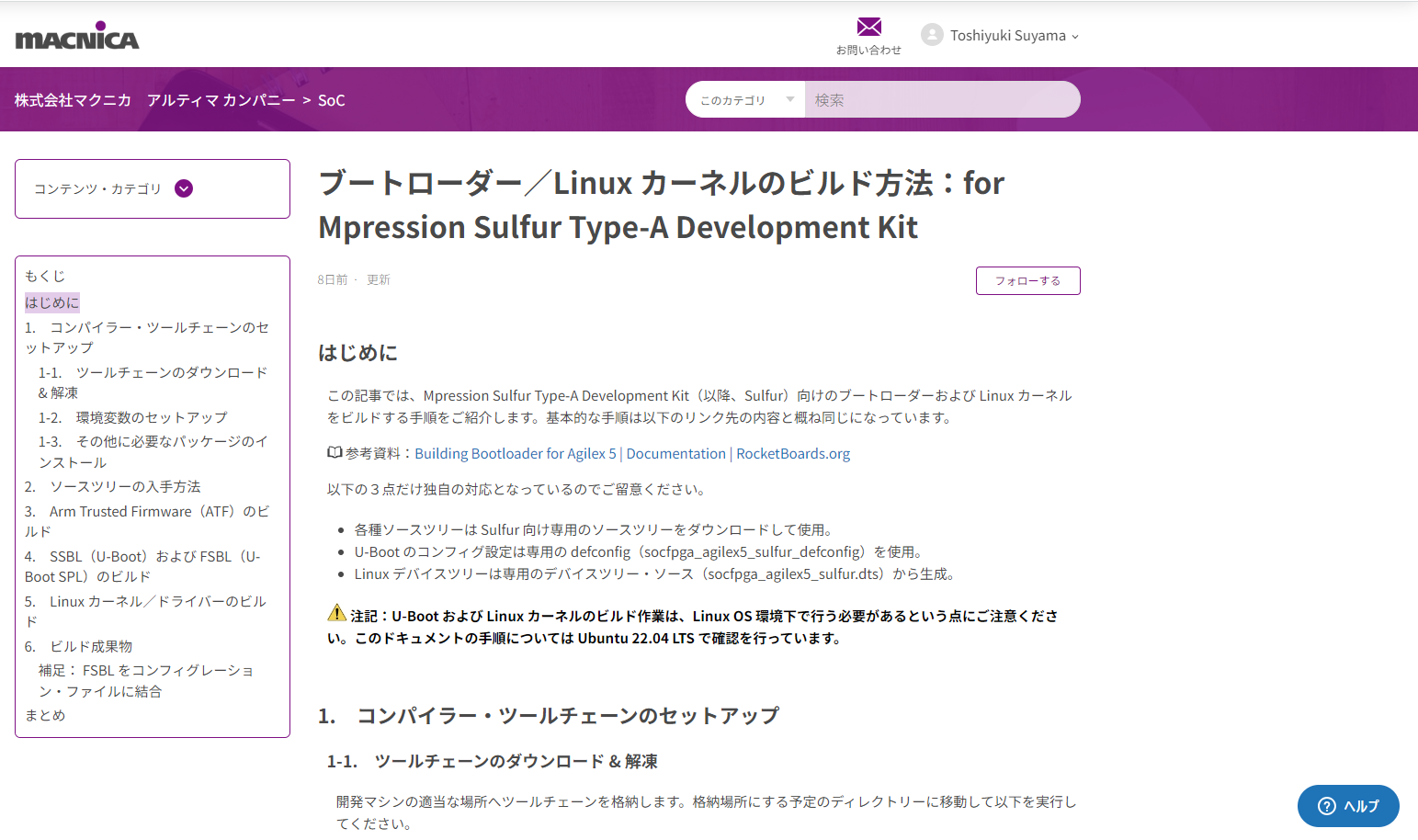Viewport: 1418px width, 840px height.
Task: Jump to 5. Linux カーネル/ドライバーのビルド
Action: click(145, 611)
